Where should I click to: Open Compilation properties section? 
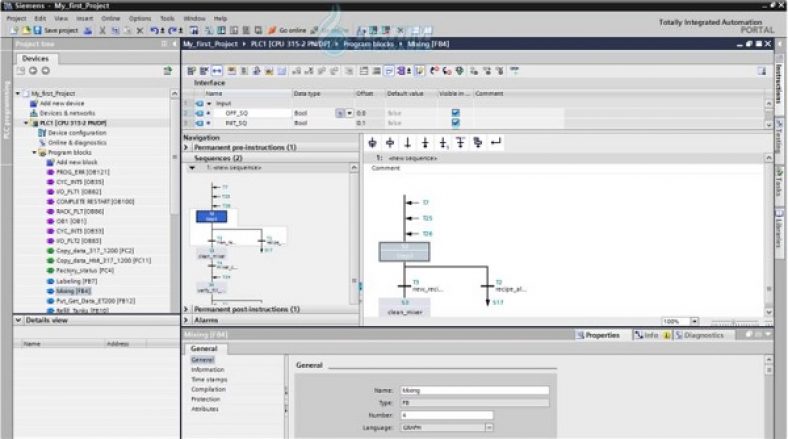(208, 389)
